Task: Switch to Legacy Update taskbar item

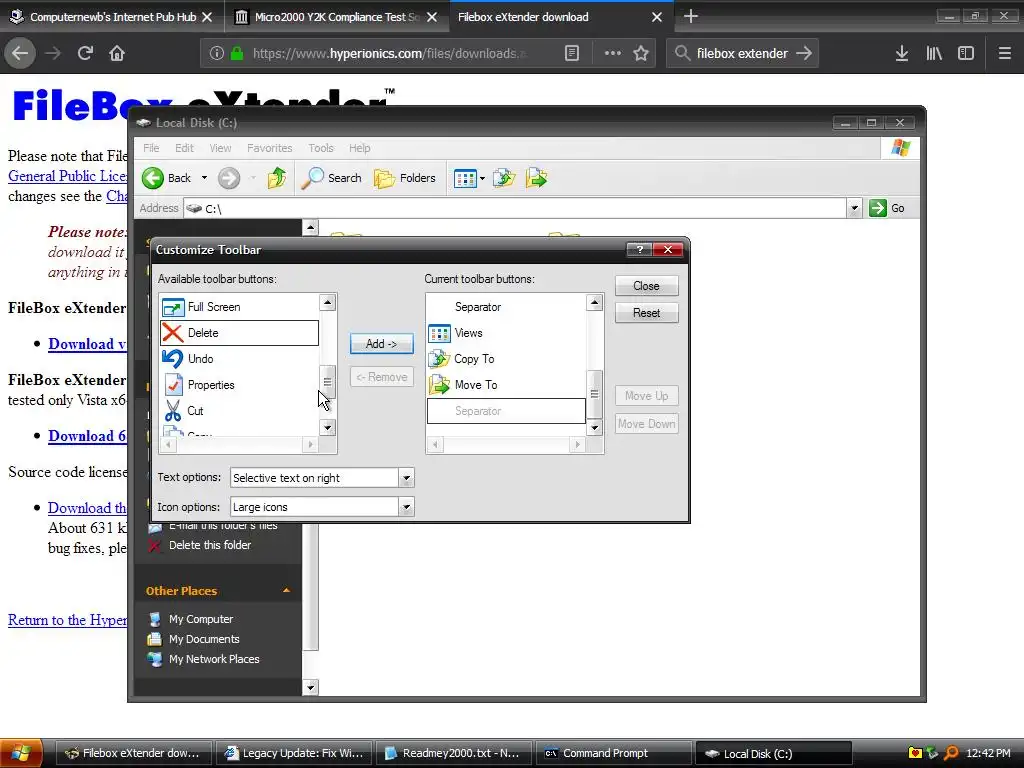Action: click(294, 754)
